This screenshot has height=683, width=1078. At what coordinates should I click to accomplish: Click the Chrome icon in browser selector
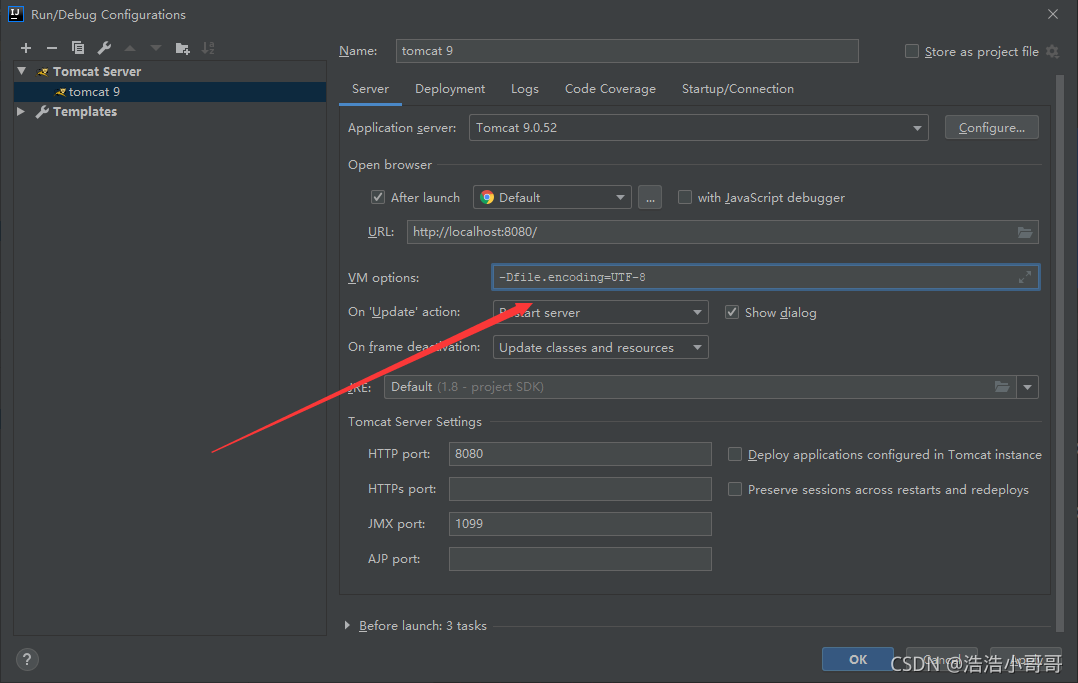click(487, 197)
